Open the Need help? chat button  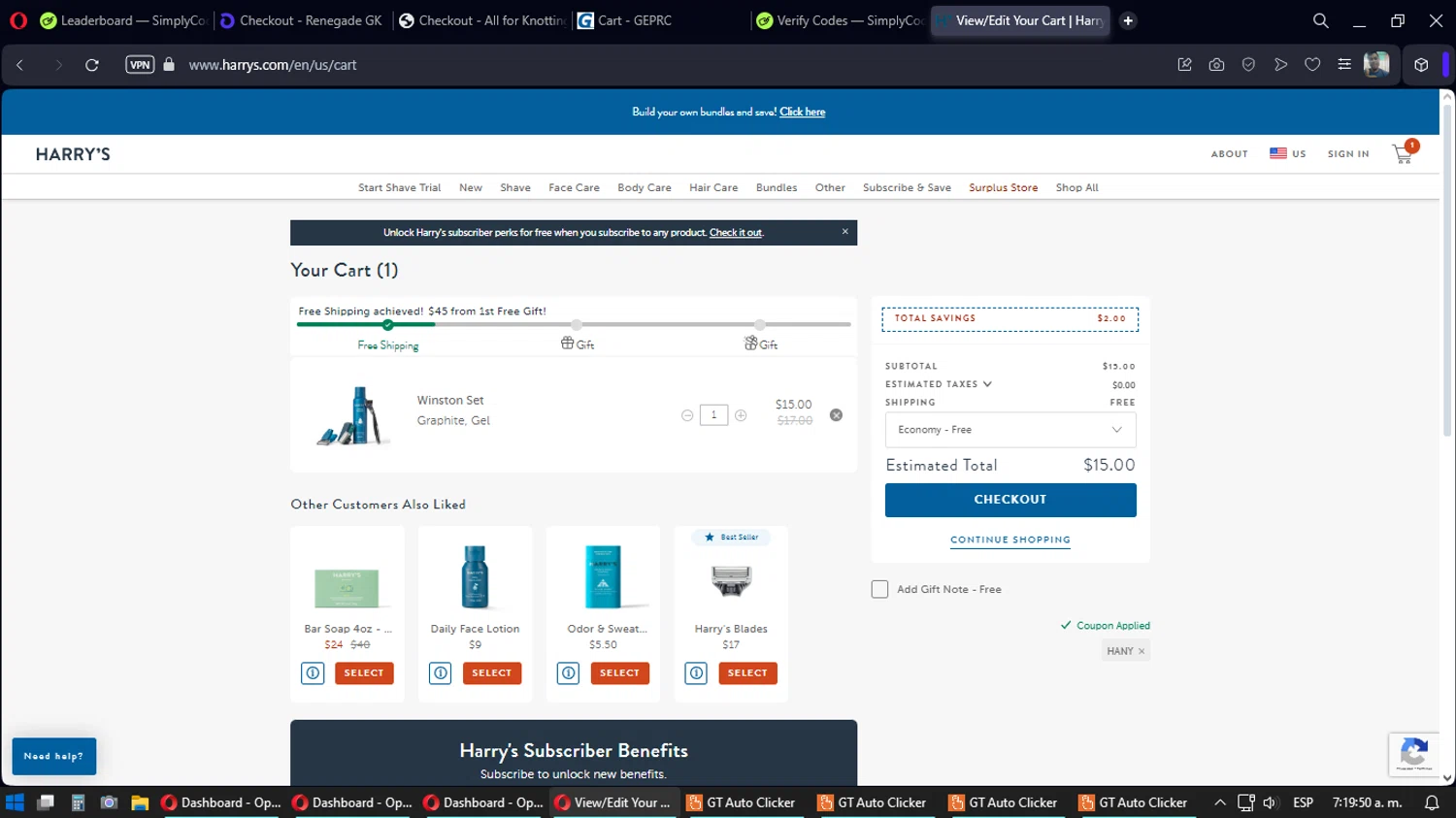(54, 756)
